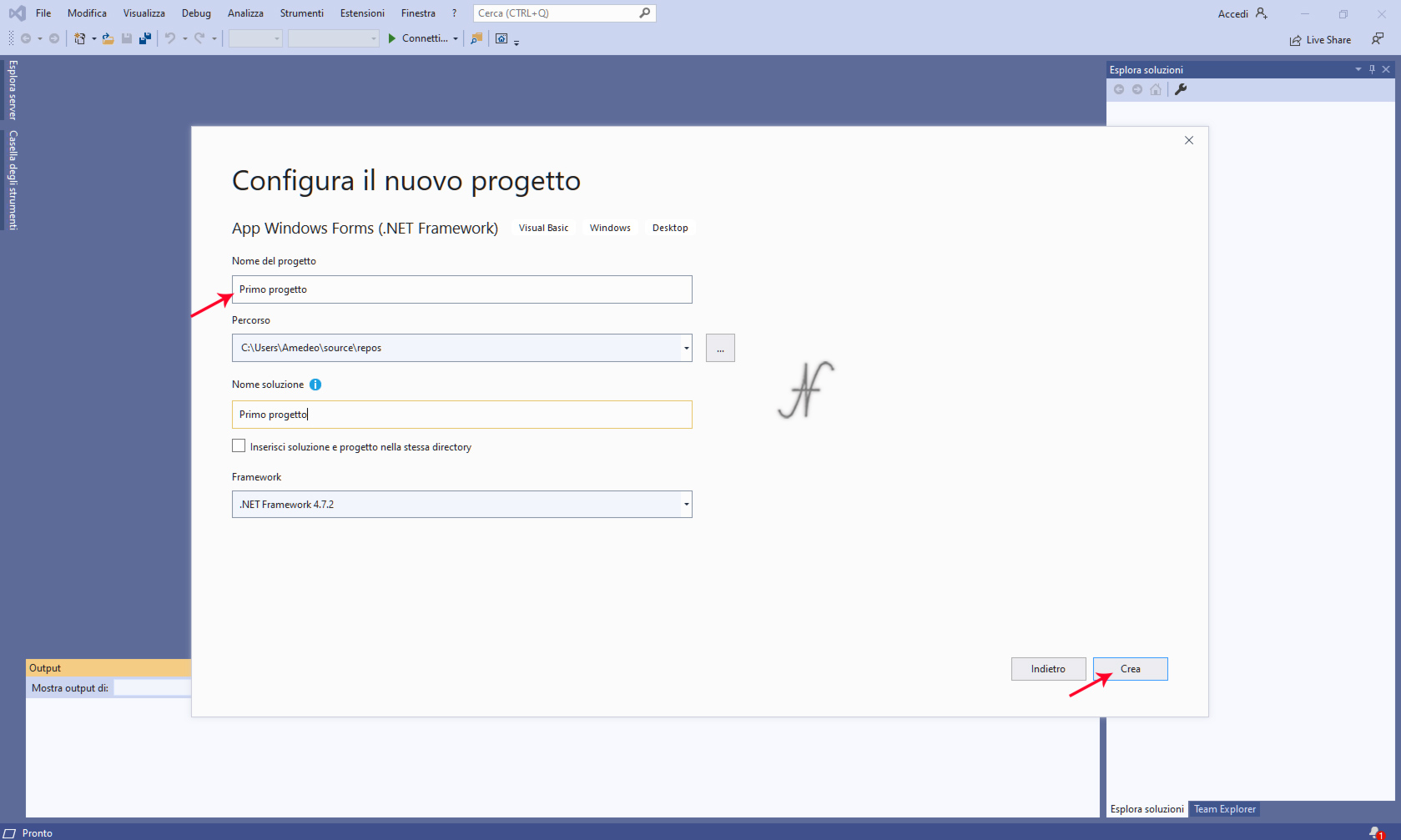The image size is (1401, 840).
Task: Click the Mostra output di selector
Action: [152, 688]
